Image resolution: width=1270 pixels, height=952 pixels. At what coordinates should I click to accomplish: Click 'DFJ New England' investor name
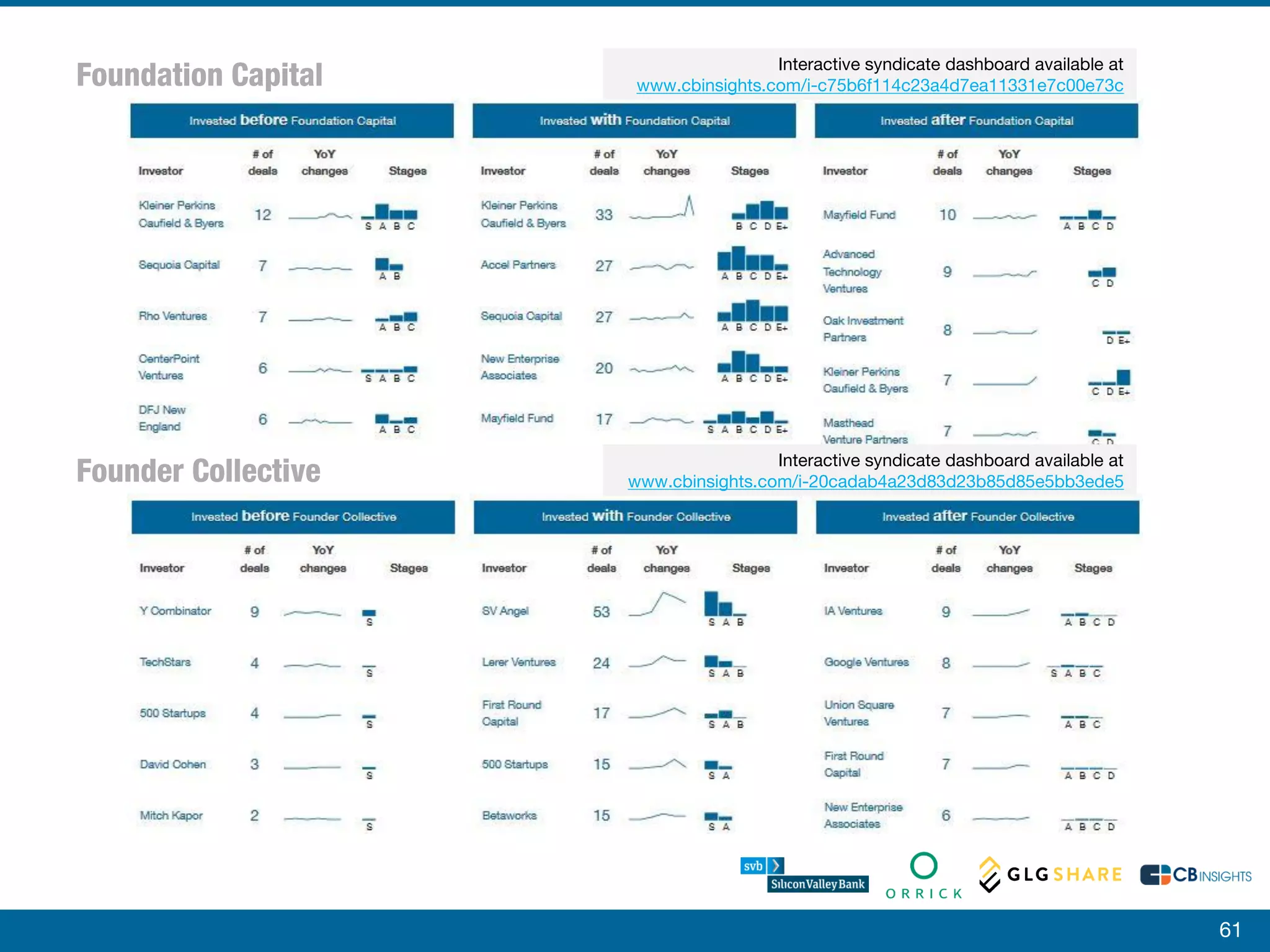tap(162, 418)
